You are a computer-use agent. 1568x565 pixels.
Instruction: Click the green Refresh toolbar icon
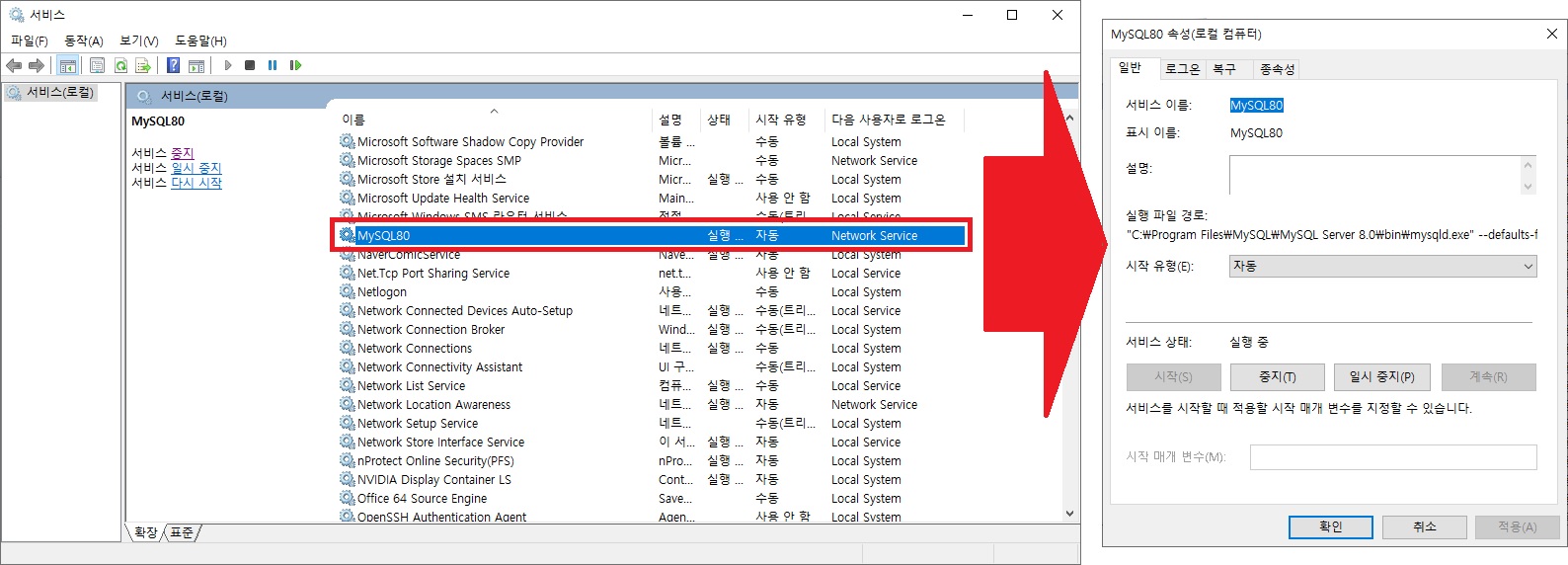(120, 65)
